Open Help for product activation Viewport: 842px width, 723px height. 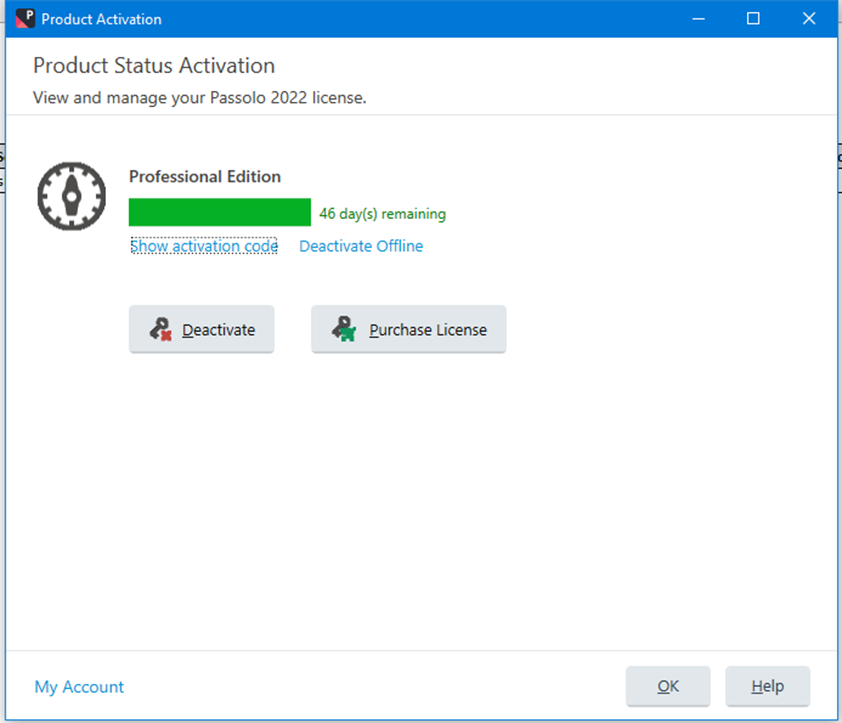point(767,686)
